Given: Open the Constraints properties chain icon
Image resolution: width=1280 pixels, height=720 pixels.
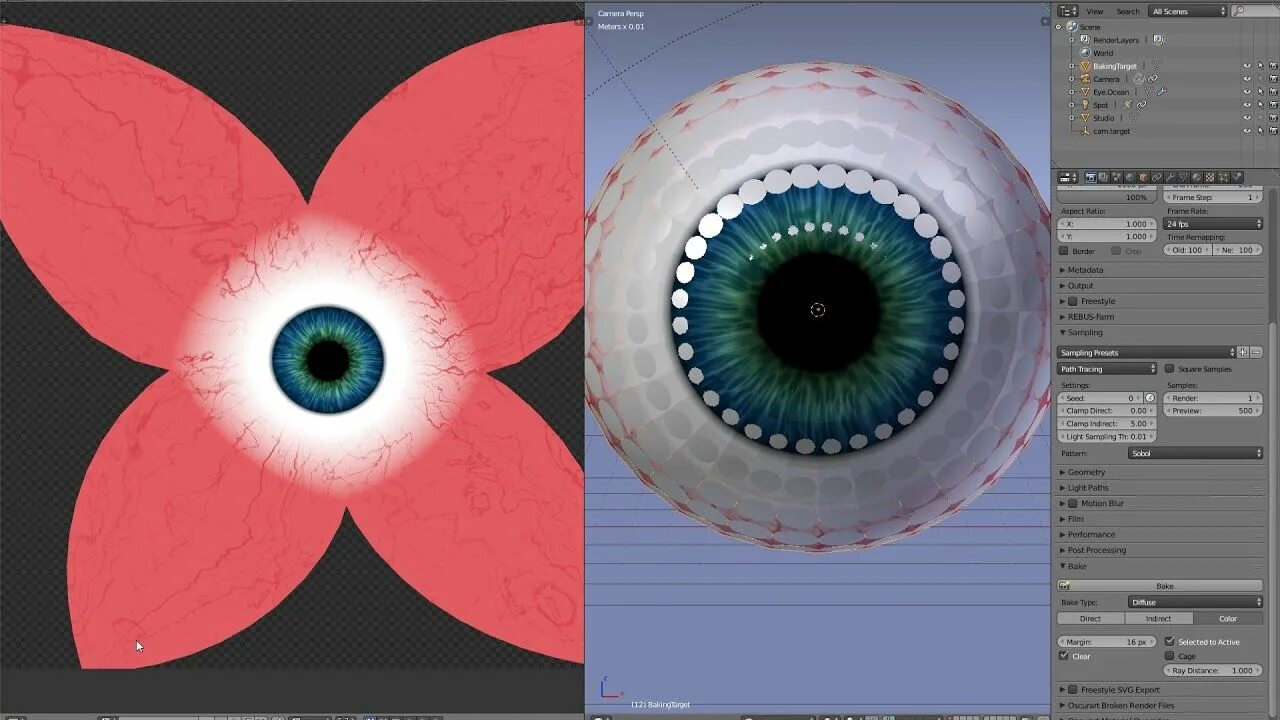Looking at the screenshot, I should point(1157,177).
